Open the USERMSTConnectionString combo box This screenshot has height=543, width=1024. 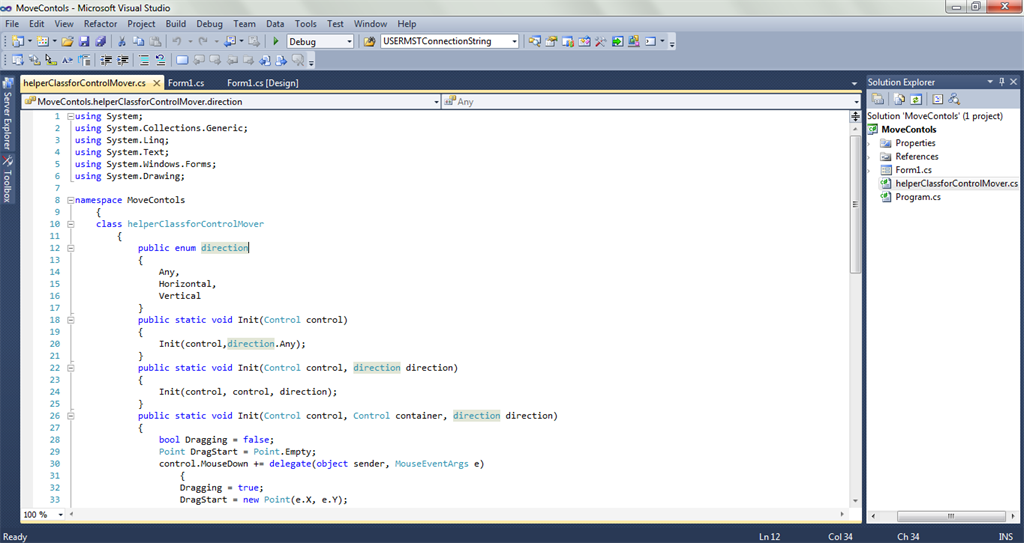click(x=514, y=42)
